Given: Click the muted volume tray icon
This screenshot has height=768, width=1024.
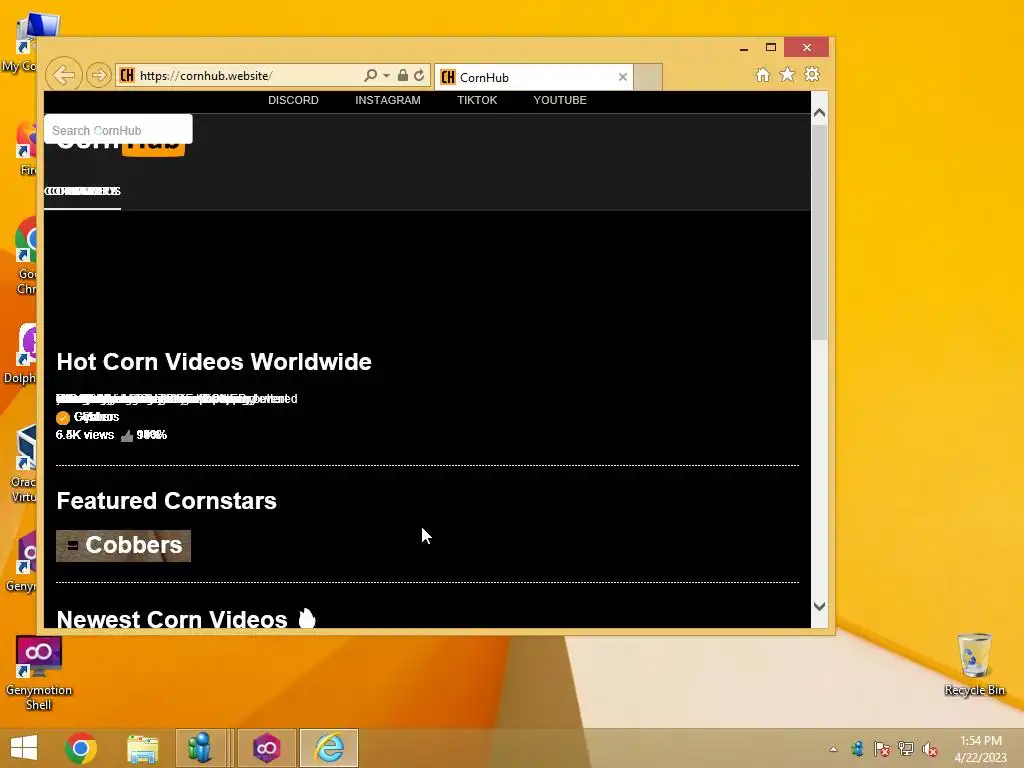Looking at the screenshot, I should 929,749.
